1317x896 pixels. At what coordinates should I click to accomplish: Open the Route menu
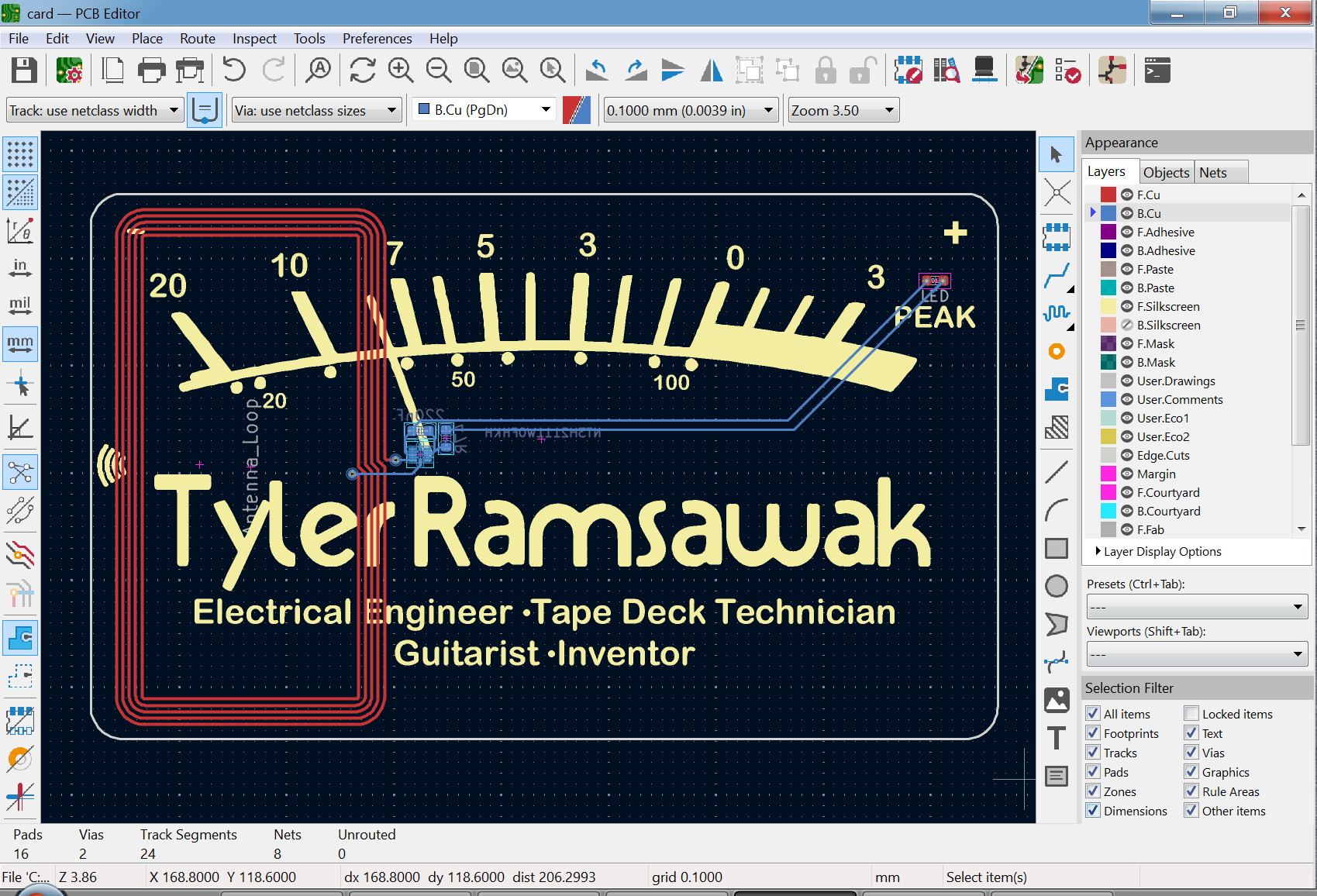(x=197, y=38)
